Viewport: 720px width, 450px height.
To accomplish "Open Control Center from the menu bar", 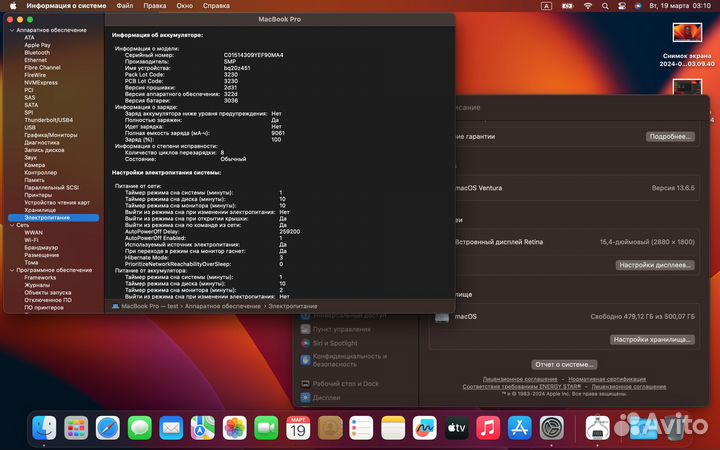I will click(x=622, y=6).
